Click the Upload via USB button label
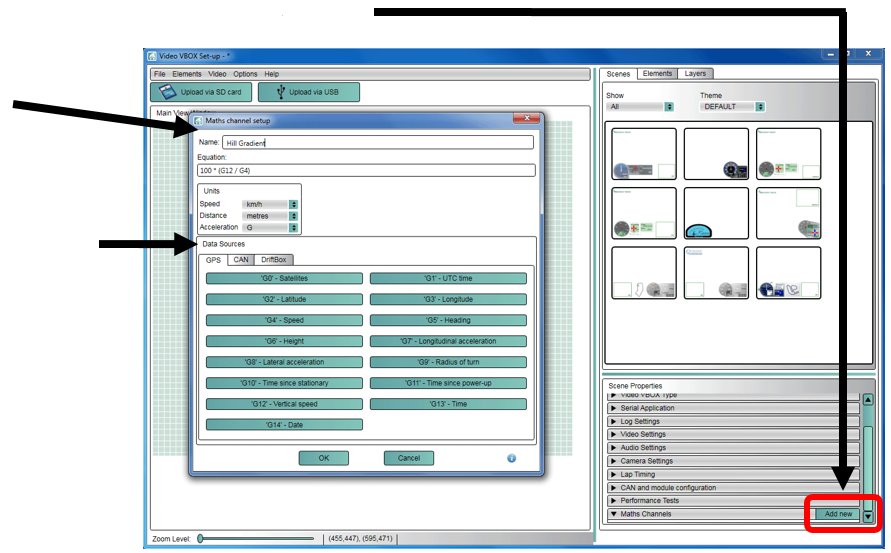Viewport: 891px width, 553px height. [314, 92]
